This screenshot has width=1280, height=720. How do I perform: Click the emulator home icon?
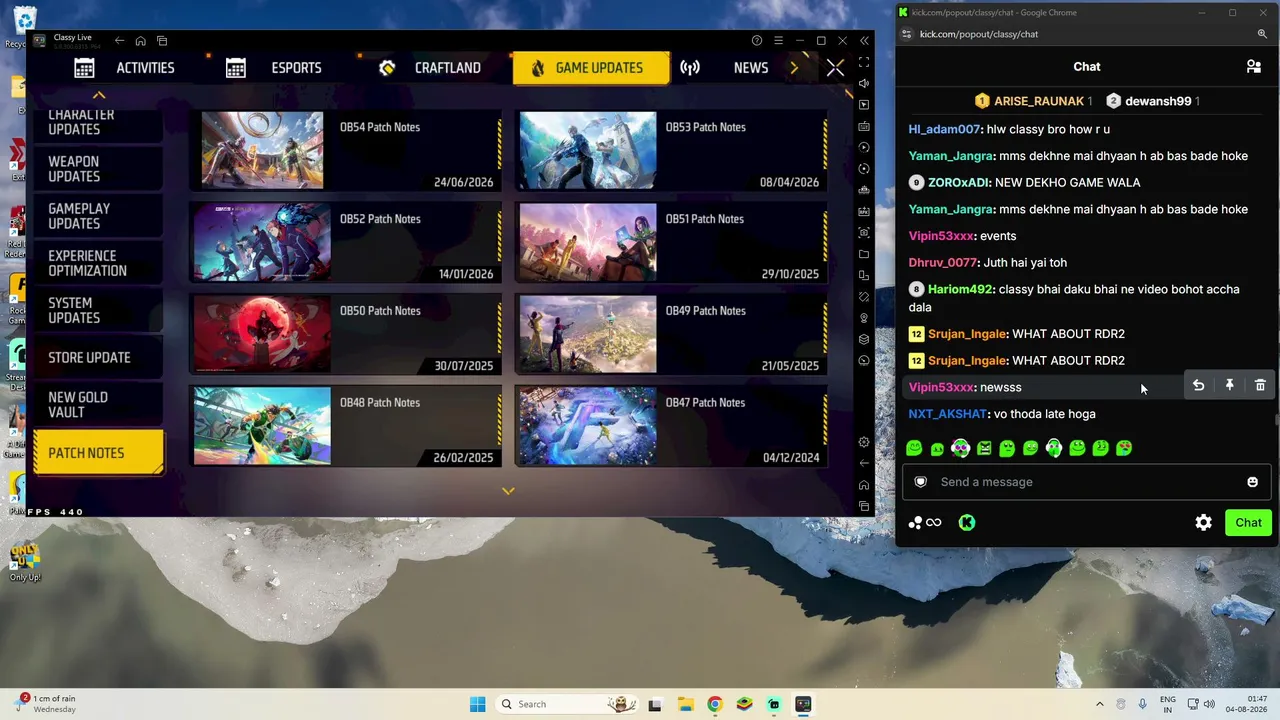pos(140,41)
